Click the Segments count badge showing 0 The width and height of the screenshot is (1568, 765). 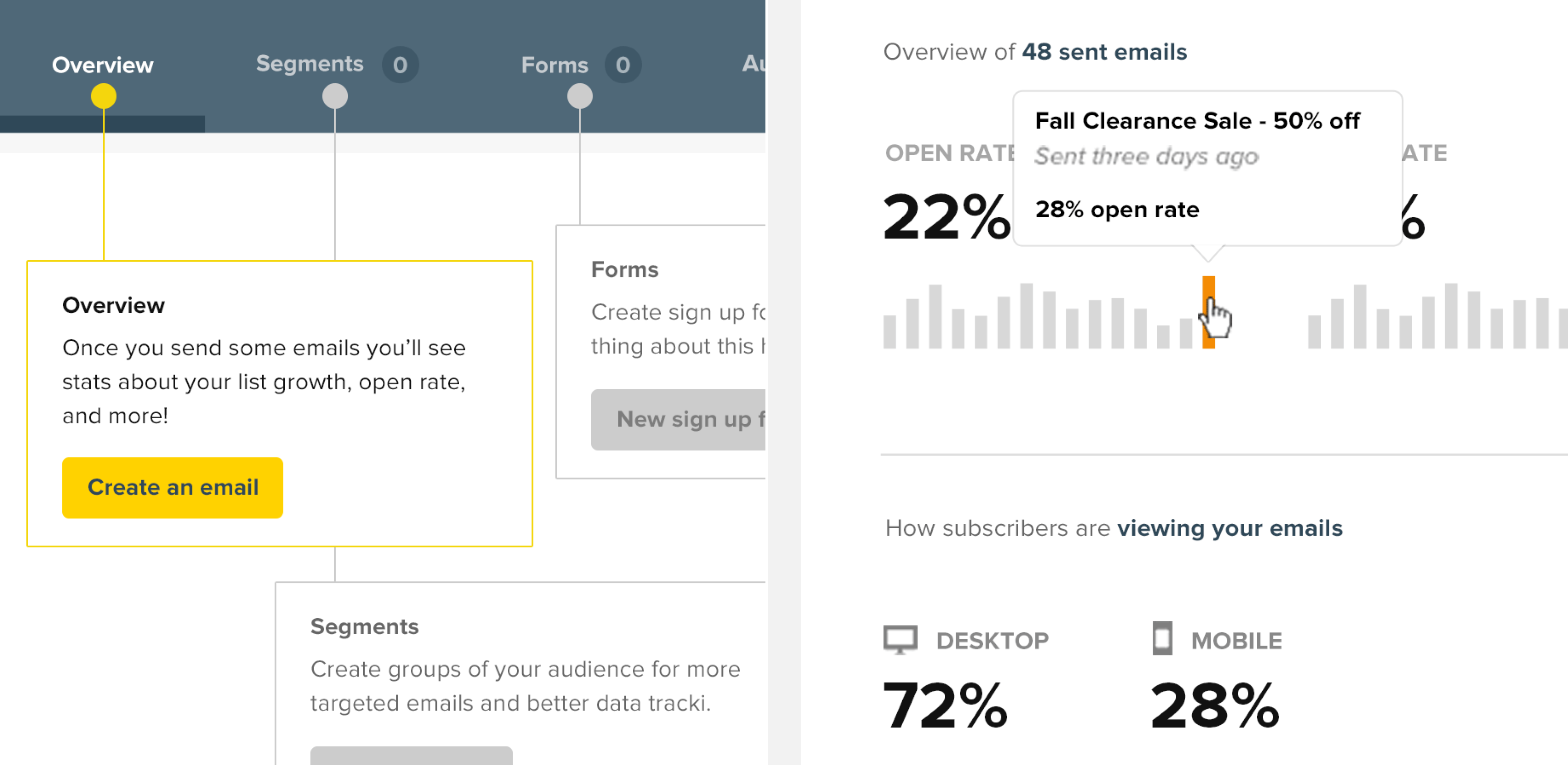pos(400,65)
